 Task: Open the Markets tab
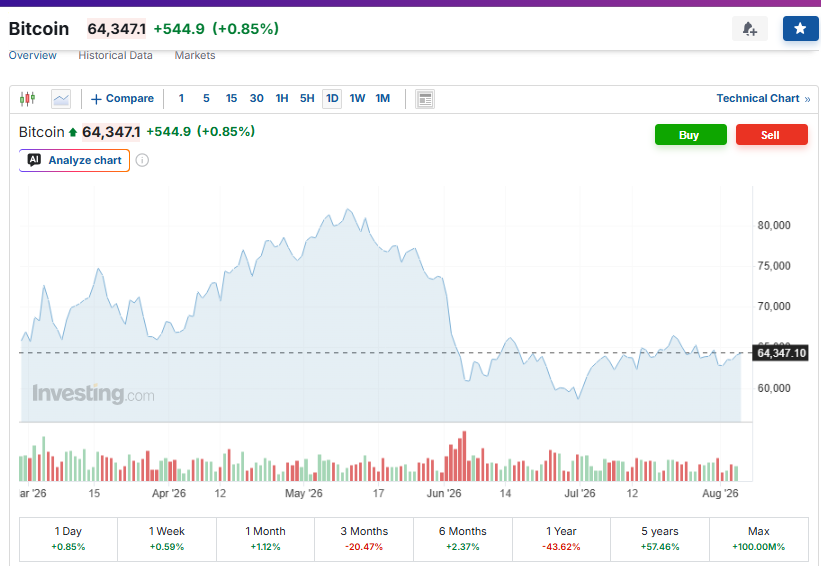(x=195, y=56)
